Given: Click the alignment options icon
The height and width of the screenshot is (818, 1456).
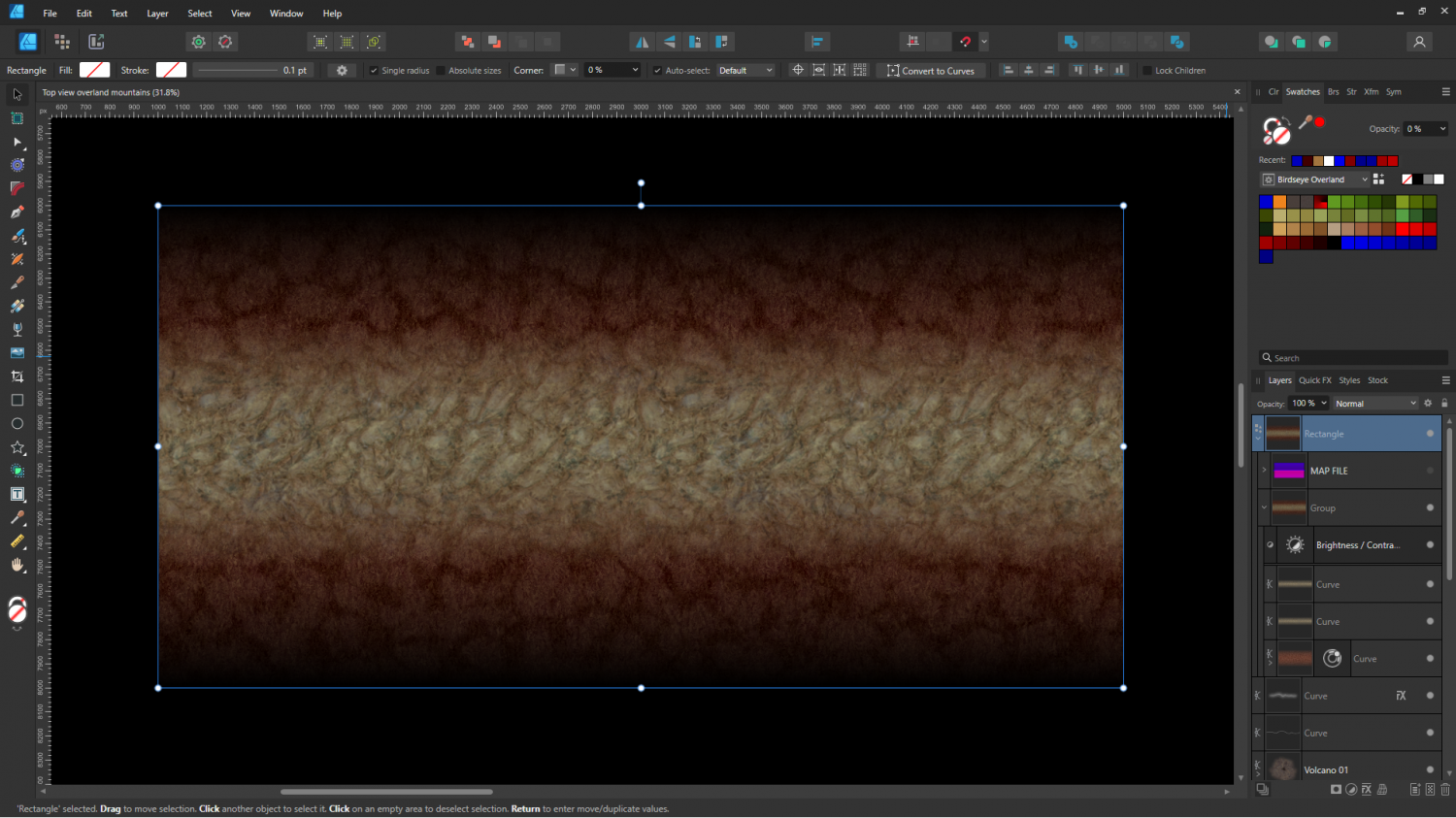Looking at the screenshot, I should (x=817, y=42).
